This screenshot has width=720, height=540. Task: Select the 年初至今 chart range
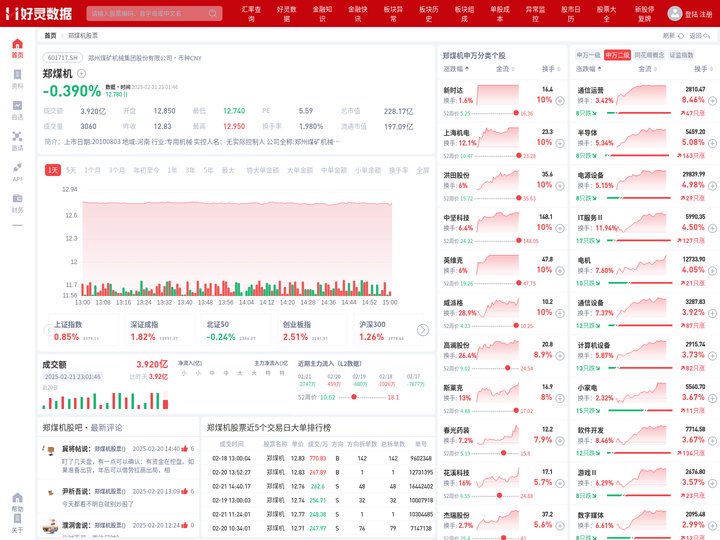[146, 170]
